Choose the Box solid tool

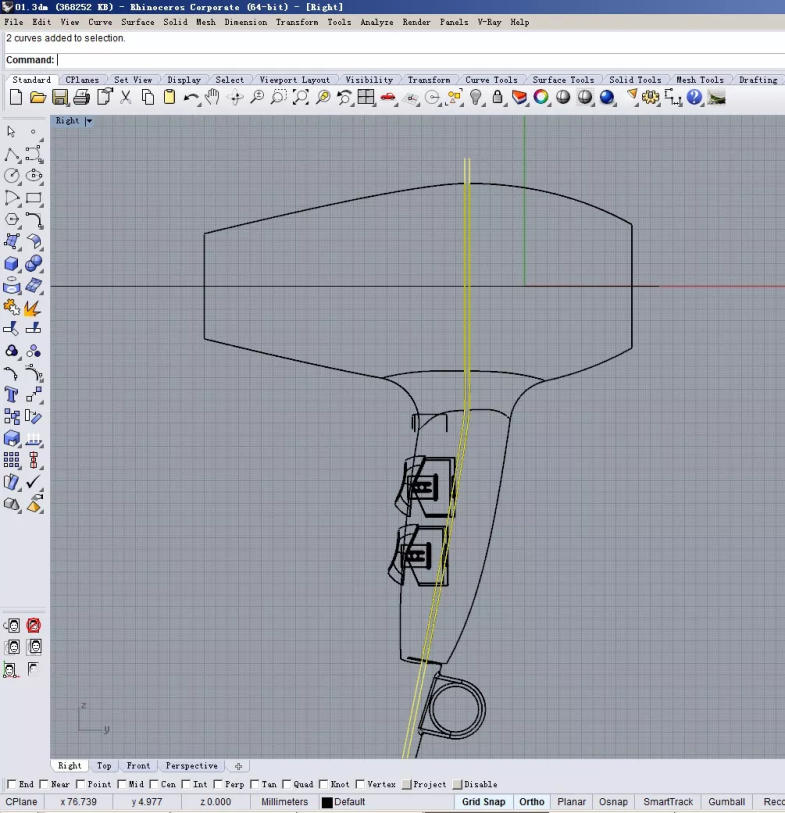[12, 264]
